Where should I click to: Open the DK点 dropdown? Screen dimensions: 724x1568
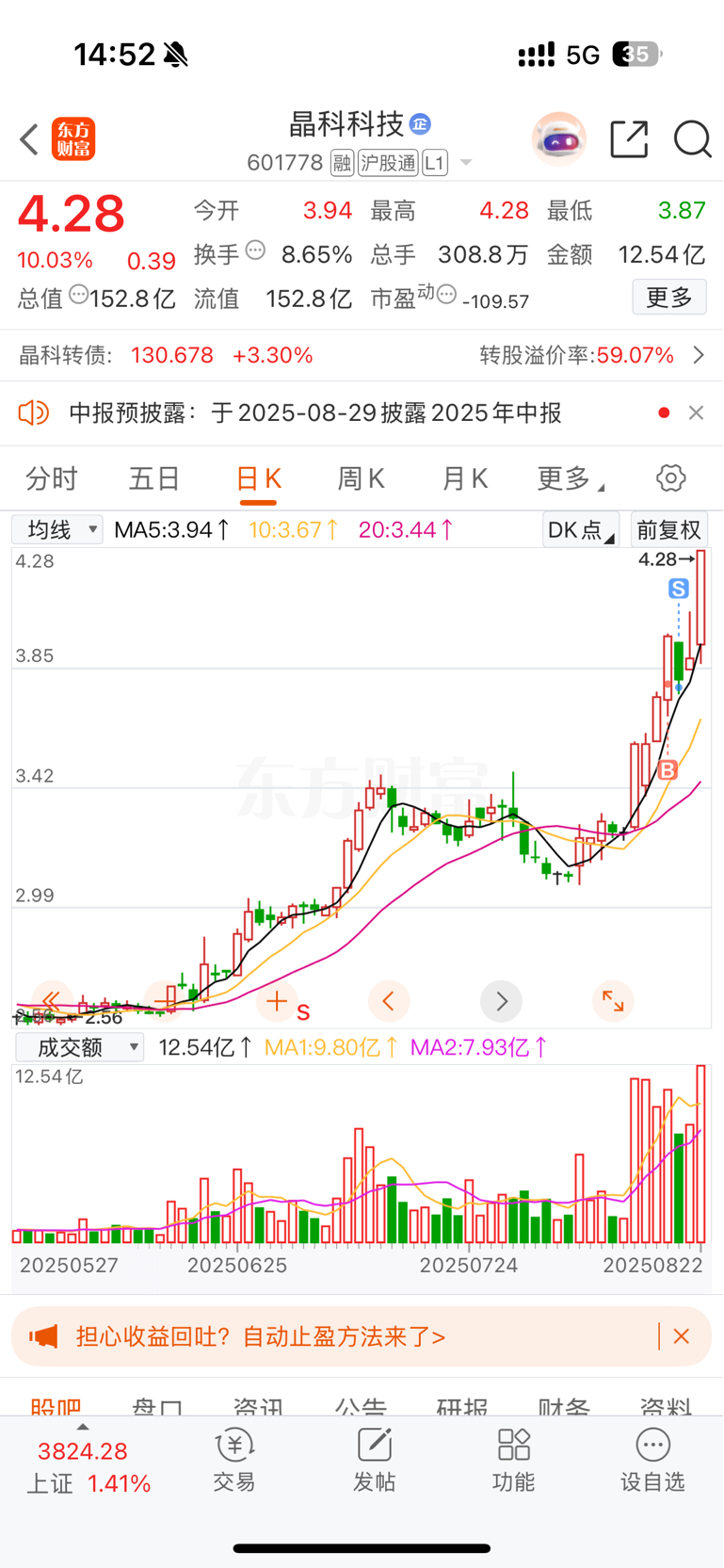point(581,529)
